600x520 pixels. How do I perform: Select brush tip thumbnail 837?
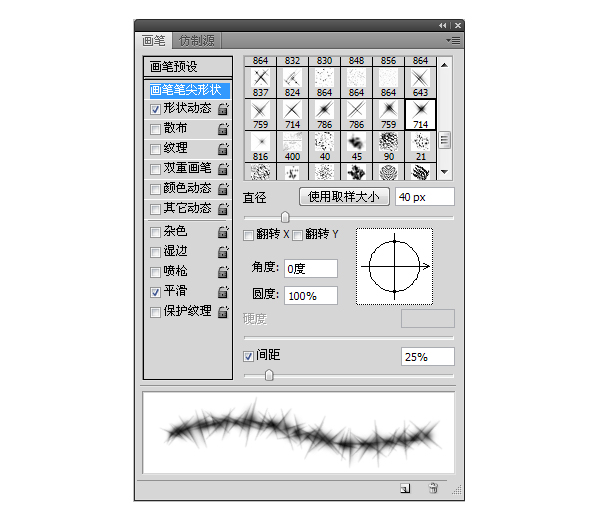(260, 82)
